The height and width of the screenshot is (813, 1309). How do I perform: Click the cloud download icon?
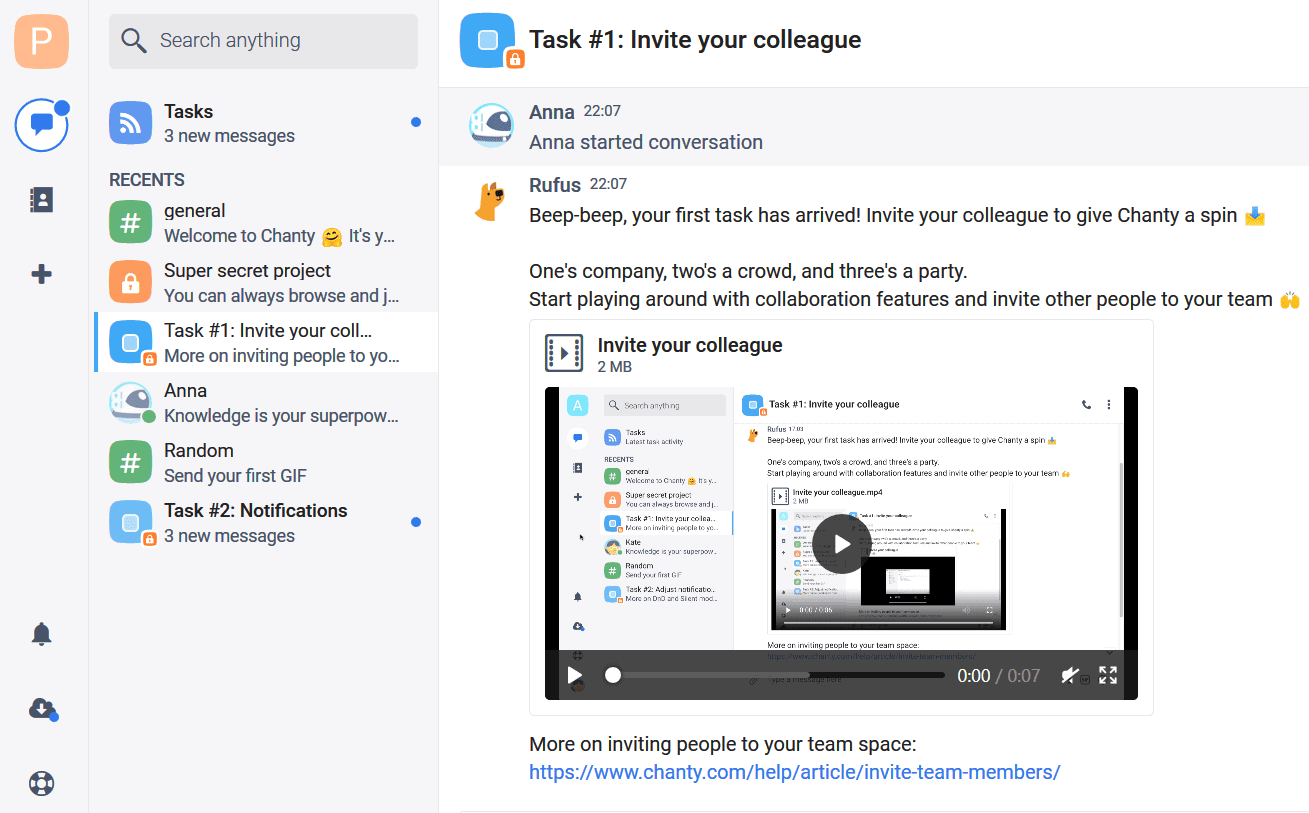(x=41, y=709)
